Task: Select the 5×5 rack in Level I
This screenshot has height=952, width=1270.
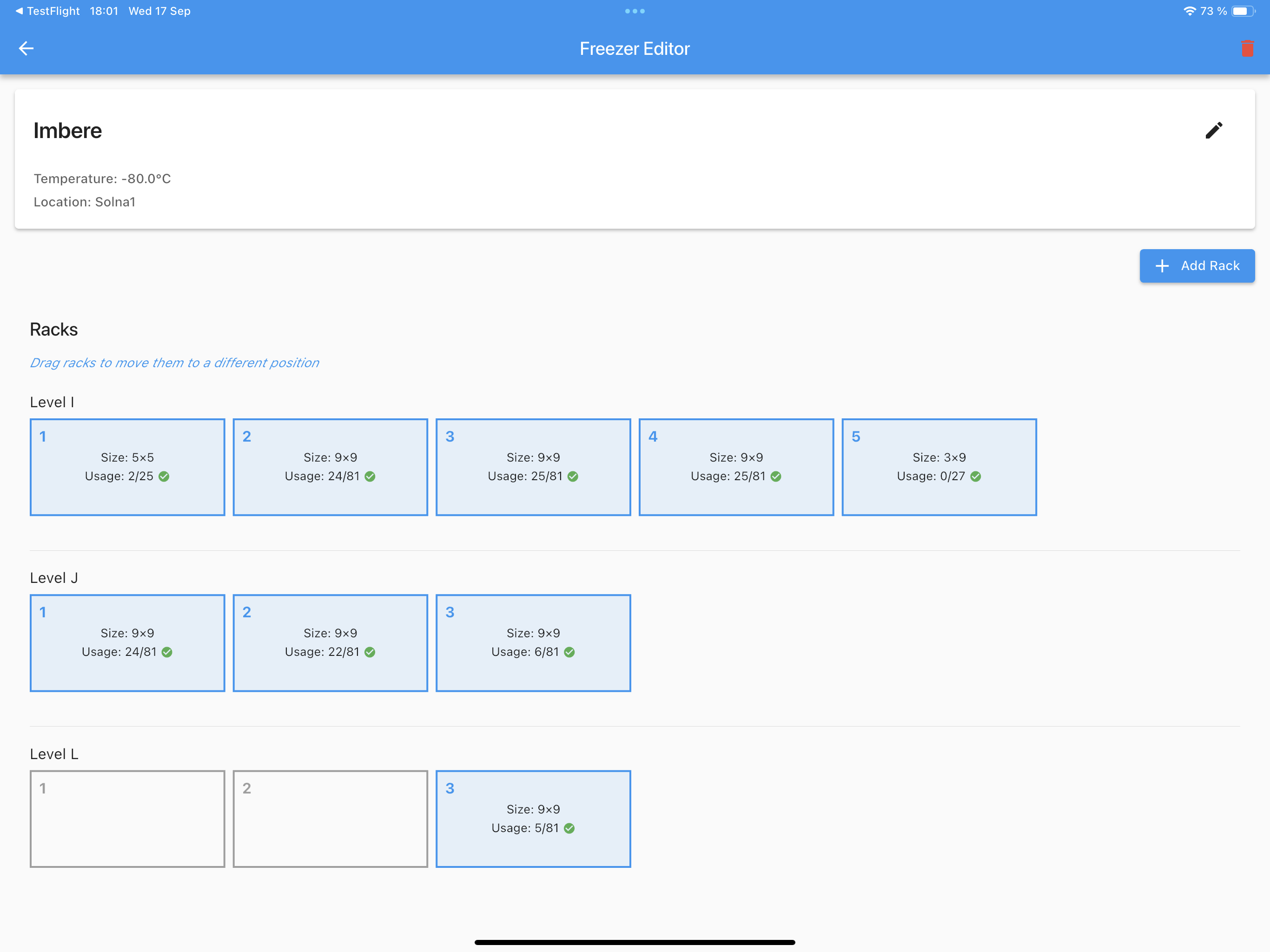Action: coord(127,467)
